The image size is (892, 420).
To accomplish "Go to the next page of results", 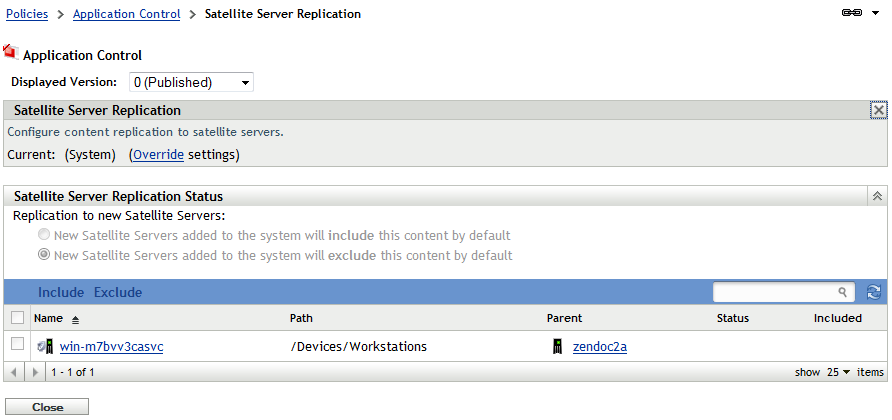I will (36, 372).
